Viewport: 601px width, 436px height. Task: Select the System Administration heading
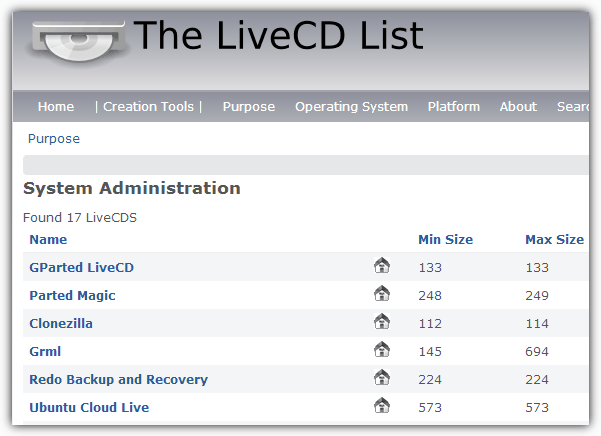coord(132,188)
